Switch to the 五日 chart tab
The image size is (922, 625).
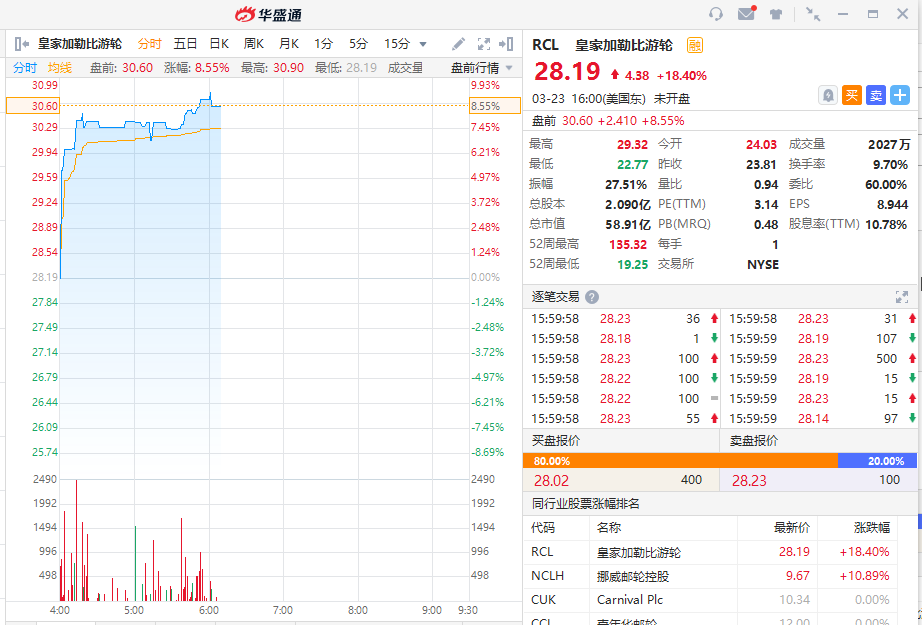(x=185, y=44)
